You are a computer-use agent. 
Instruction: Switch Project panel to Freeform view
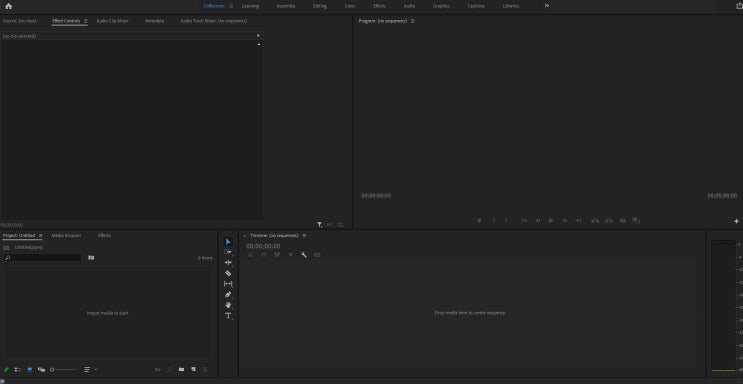click(41, 369)
